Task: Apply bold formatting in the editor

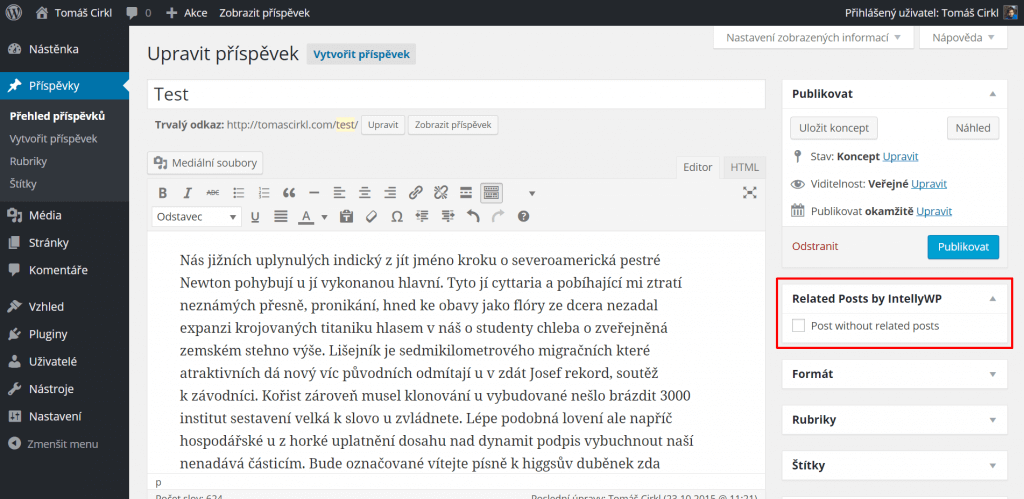Action: (x=163, y=193)
